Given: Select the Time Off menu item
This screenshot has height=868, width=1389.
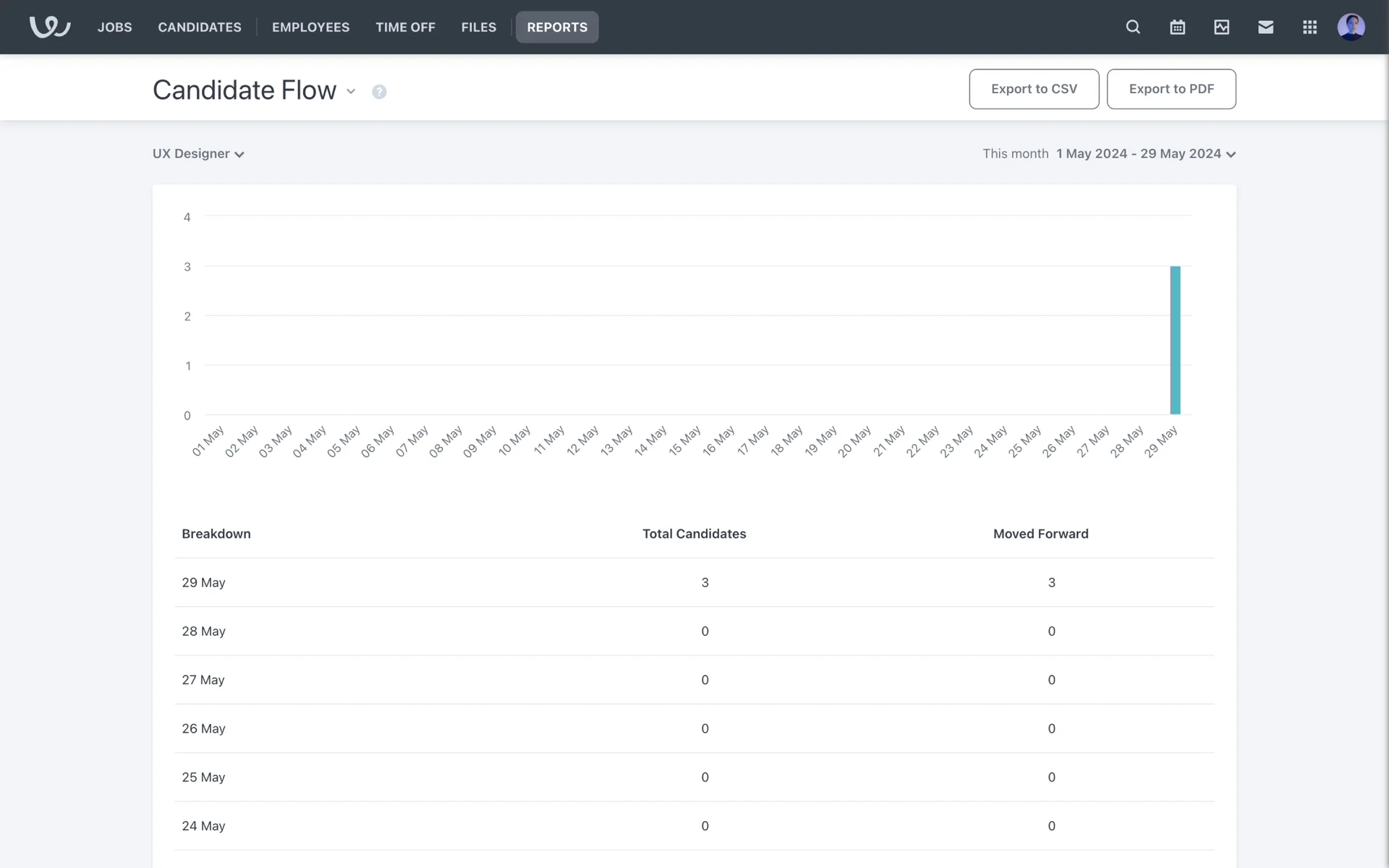Looking at the screenshot, I should pyautogui.click(x=405, y=27).
